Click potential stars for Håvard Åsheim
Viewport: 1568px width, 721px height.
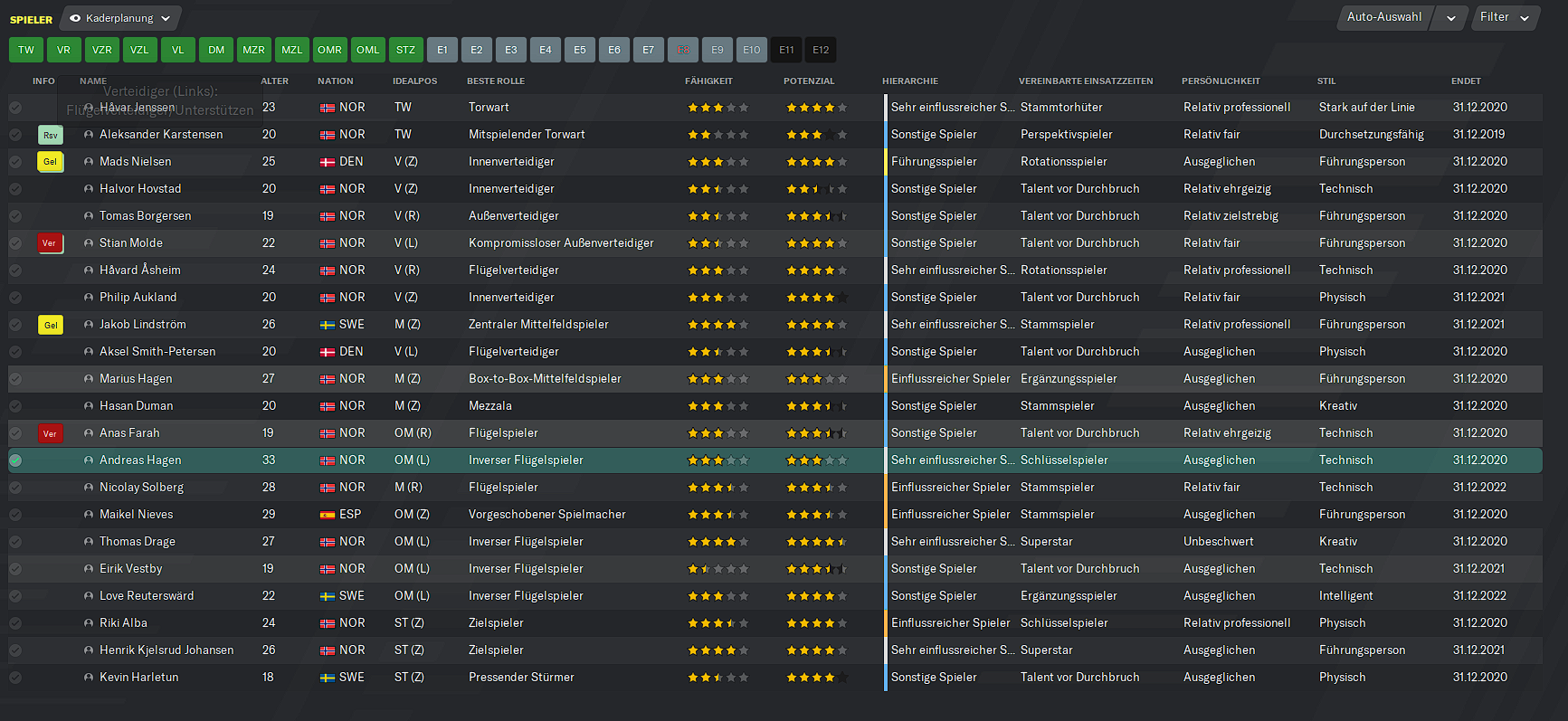click(817, 270)
